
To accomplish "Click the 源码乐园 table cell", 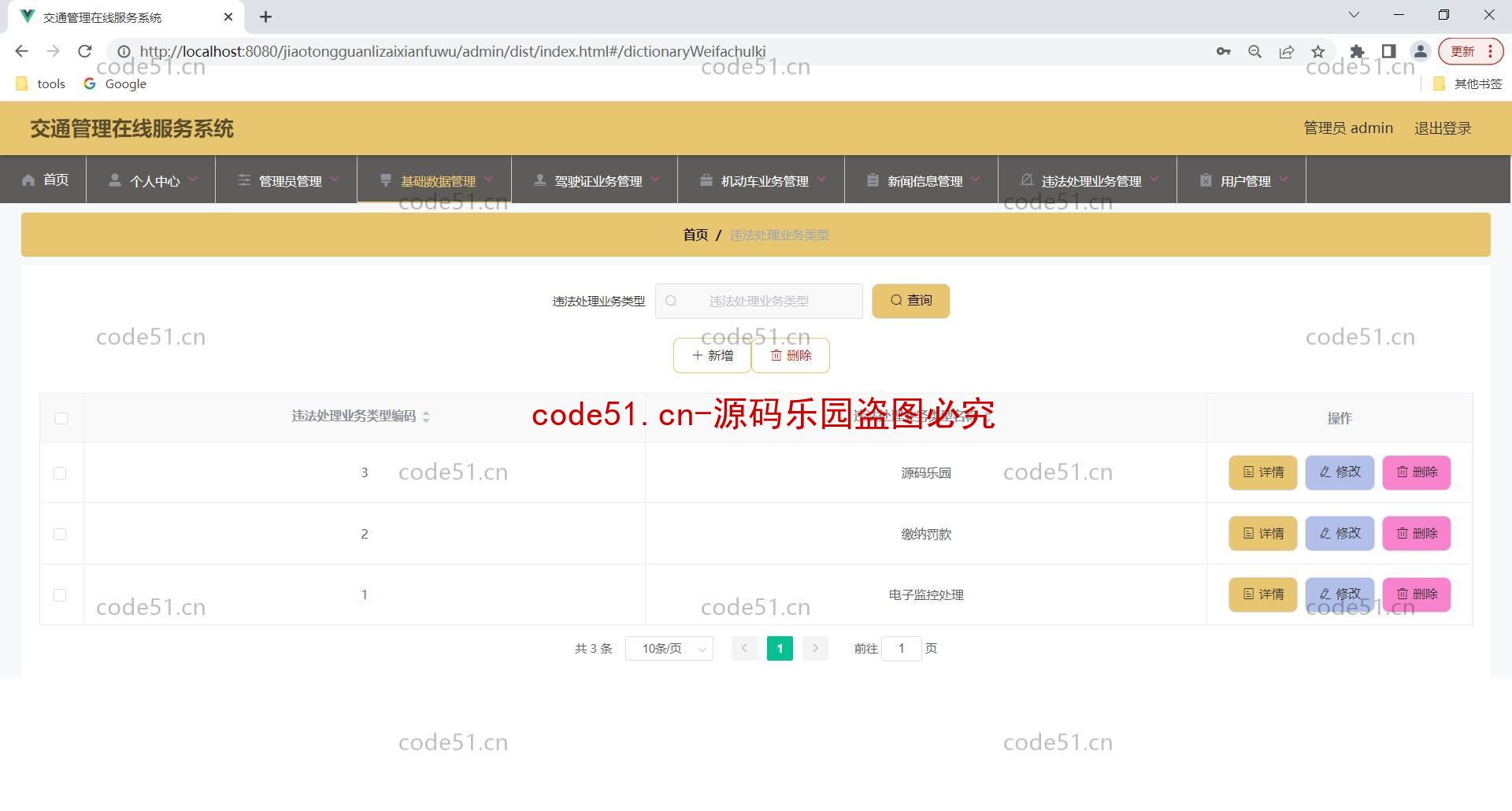I will (x=926, y=473).
